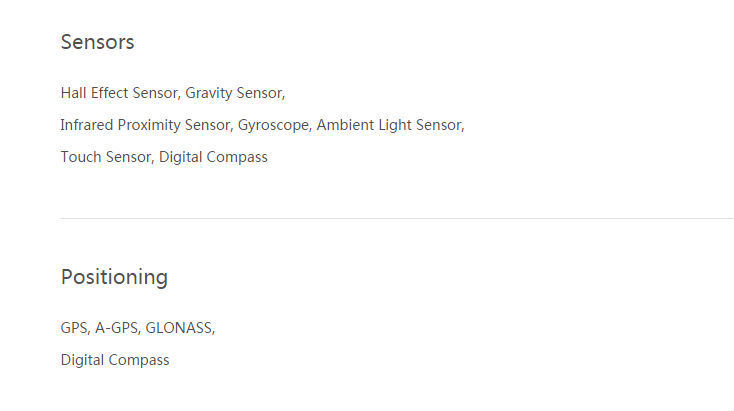This screenshot has width=734, height=411.
Task: Click Digital Compass under Positioning
Action: pyautogui.click(x=115, y=360)
